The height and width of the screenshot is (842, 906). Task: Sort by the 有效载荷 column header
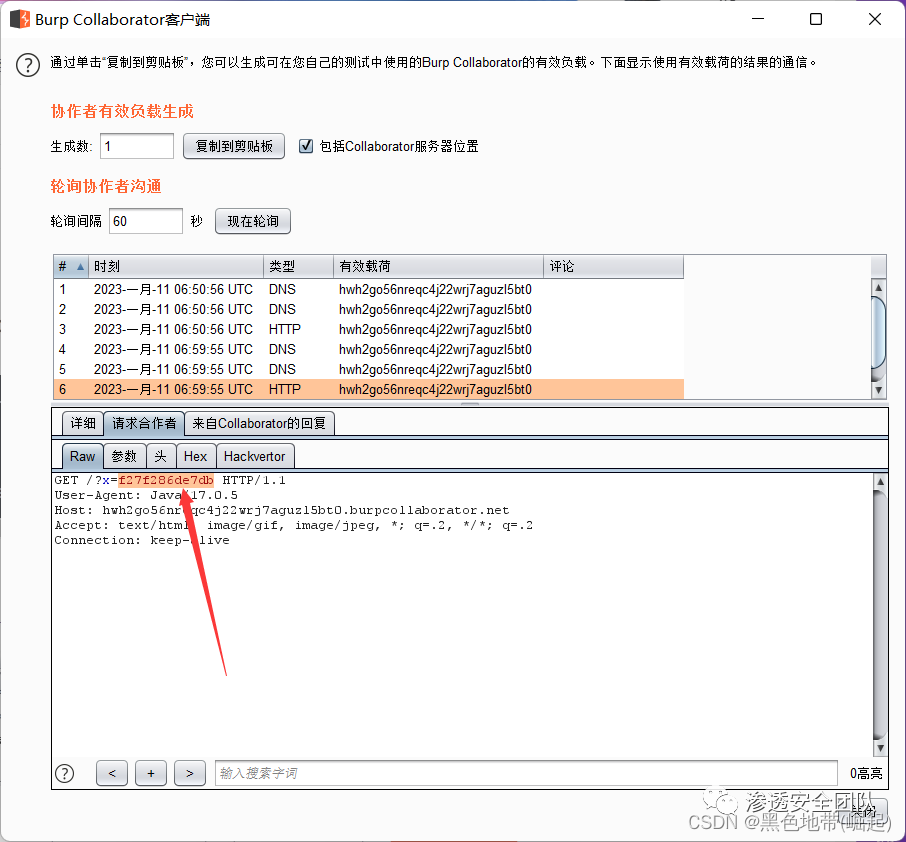439,266
